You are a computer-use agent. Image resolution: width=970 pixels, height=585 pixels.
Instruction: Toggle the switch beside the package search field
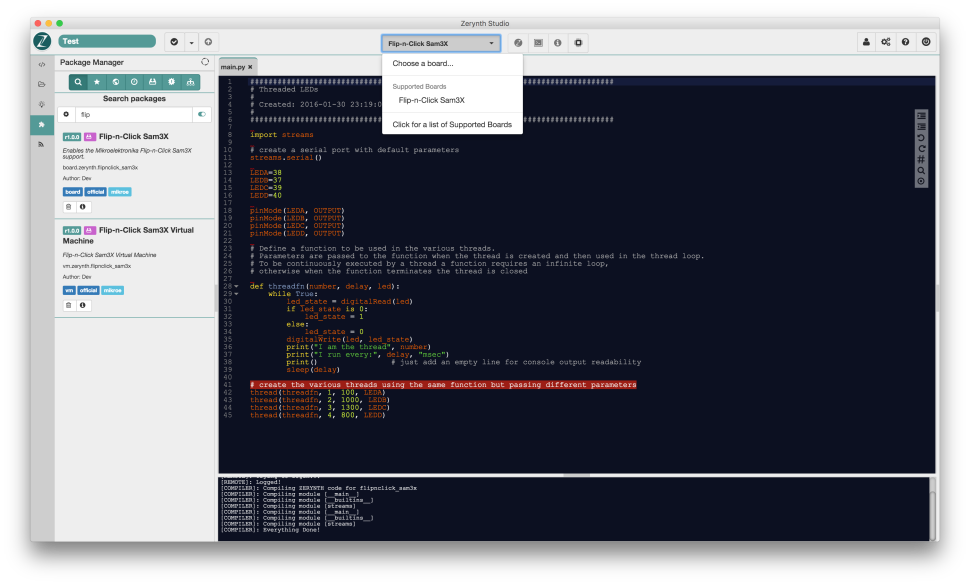202,114
